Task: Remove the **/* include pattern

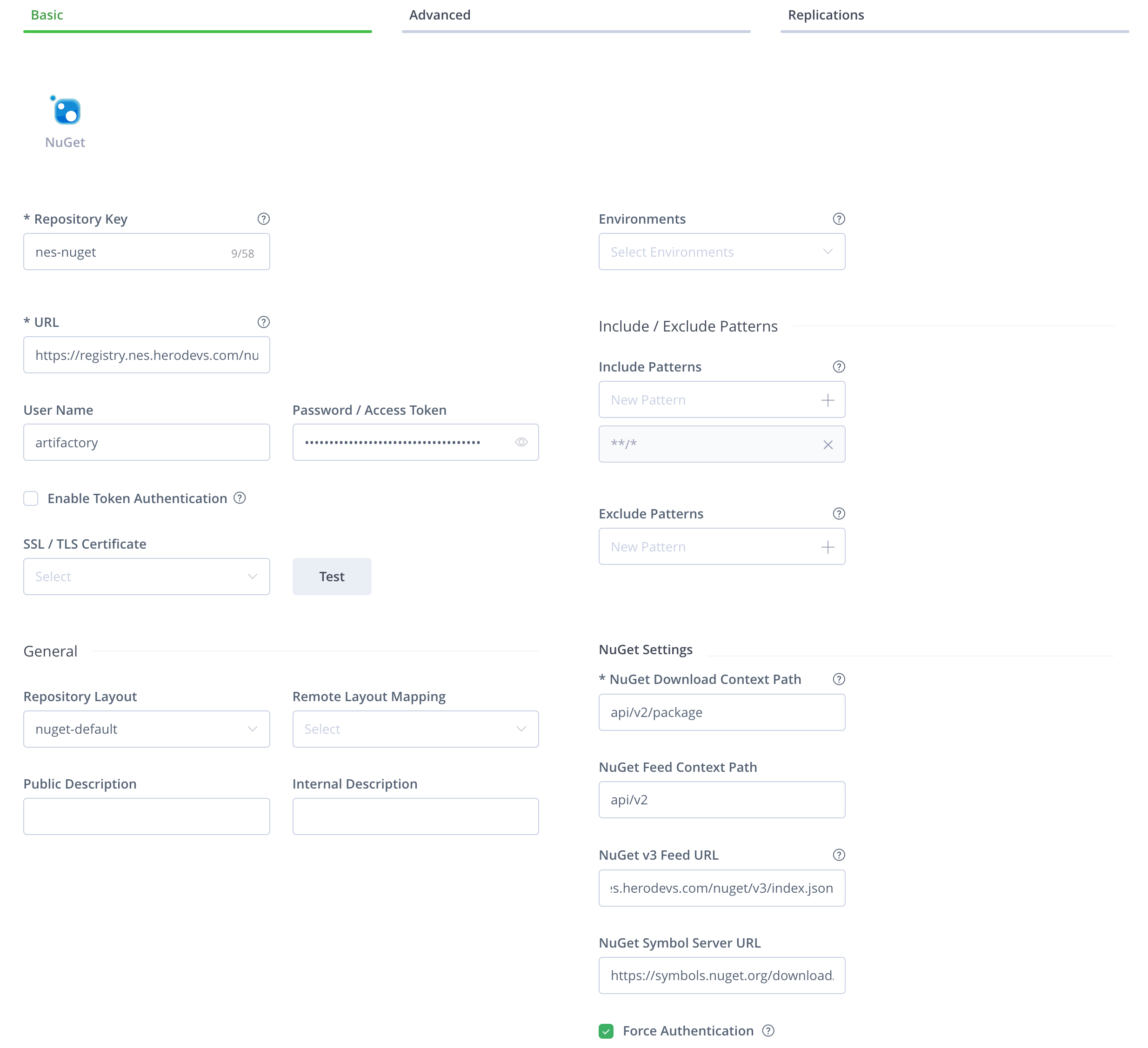Action: [828, 444]
